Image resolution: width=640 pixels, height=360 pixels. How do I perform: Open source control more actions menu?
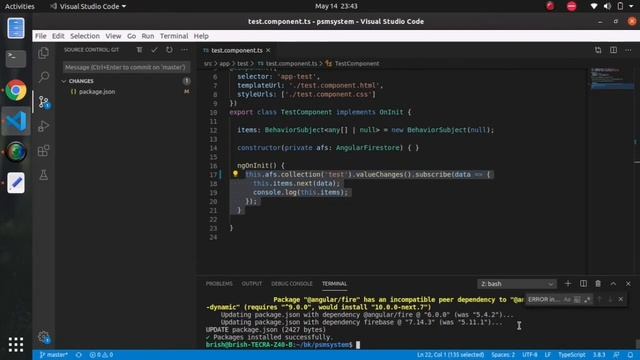tap(184, 50)
